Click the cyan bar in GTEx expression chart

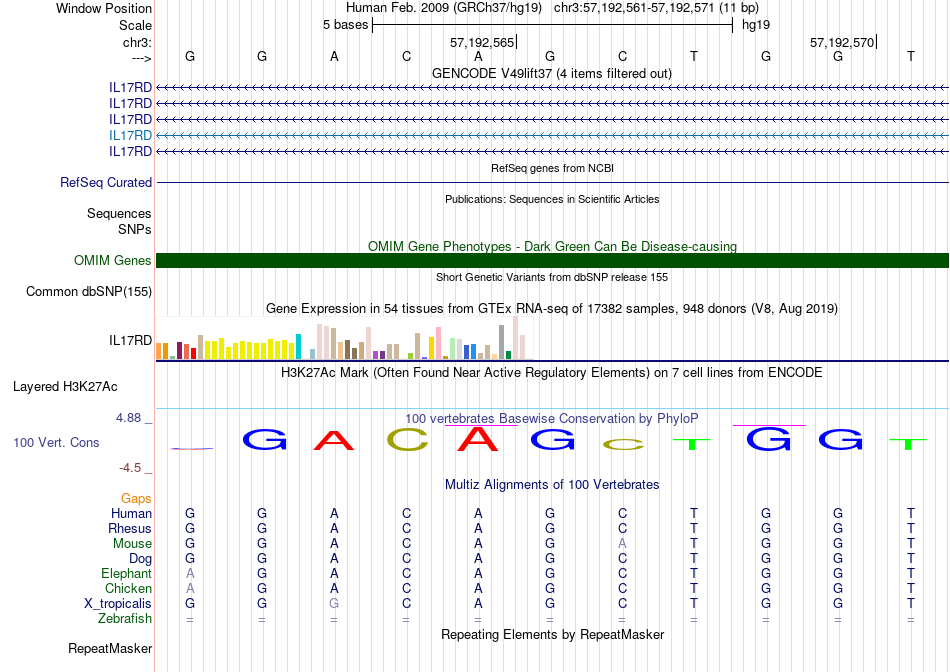coord(298,347)
